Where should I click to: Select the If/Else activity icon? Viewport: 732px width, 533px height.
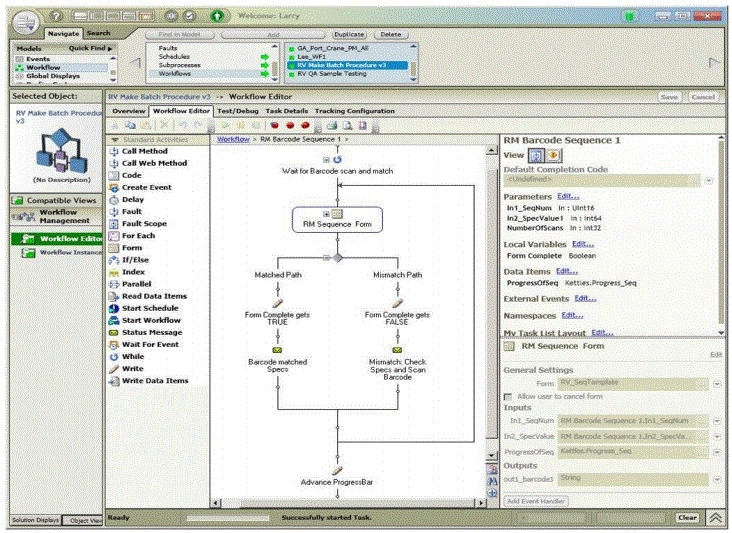pos(112,259)
